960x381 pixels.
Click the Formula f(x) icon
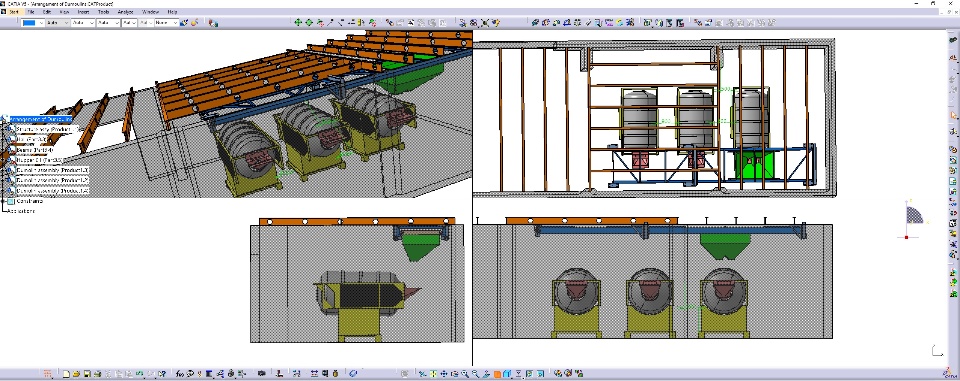click(x=179, y=373)
